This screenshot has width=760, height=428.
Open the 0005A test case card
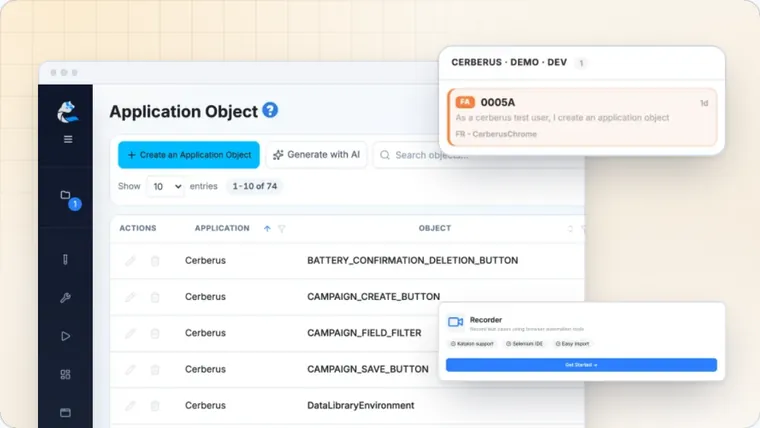pos(582,117)
